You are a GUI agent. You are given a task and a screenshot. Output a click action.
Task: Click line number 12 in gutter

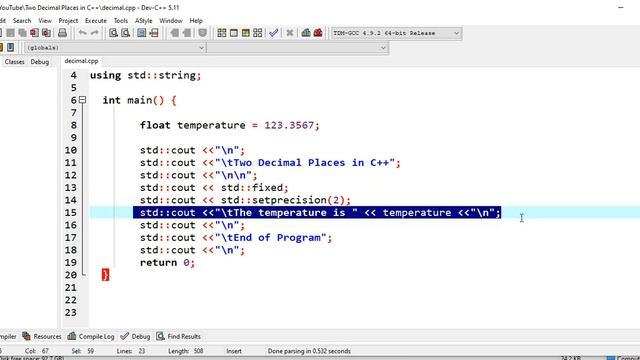pos(71,175)
